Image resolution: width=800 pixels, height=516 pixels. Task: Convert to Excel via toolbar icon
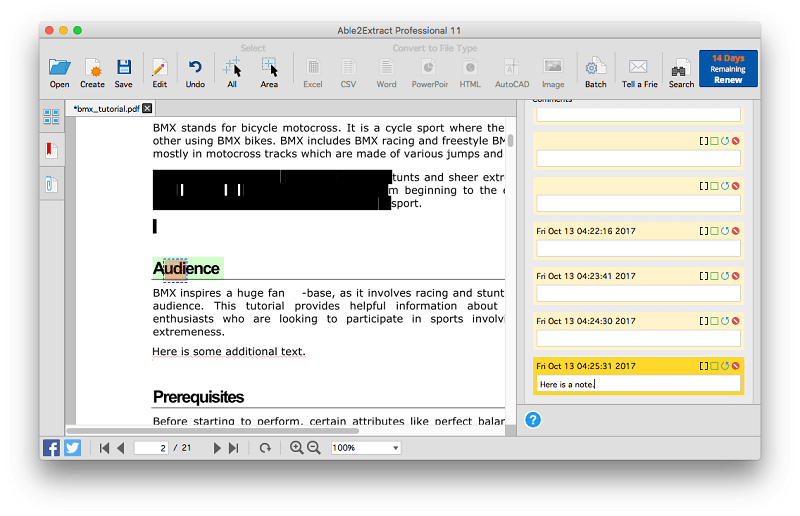(313, 73)
